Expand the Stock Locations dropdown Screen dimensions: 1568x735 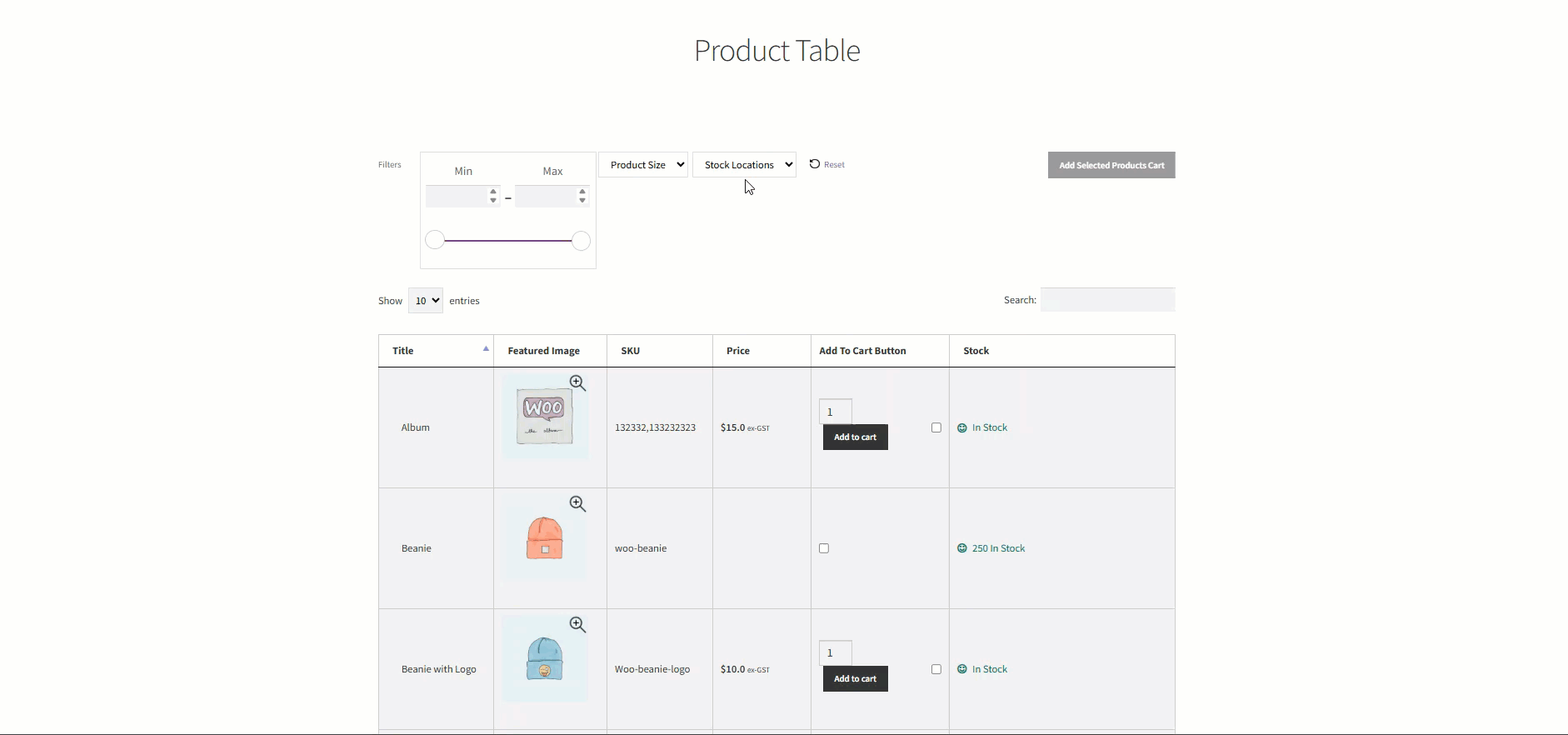744,165
